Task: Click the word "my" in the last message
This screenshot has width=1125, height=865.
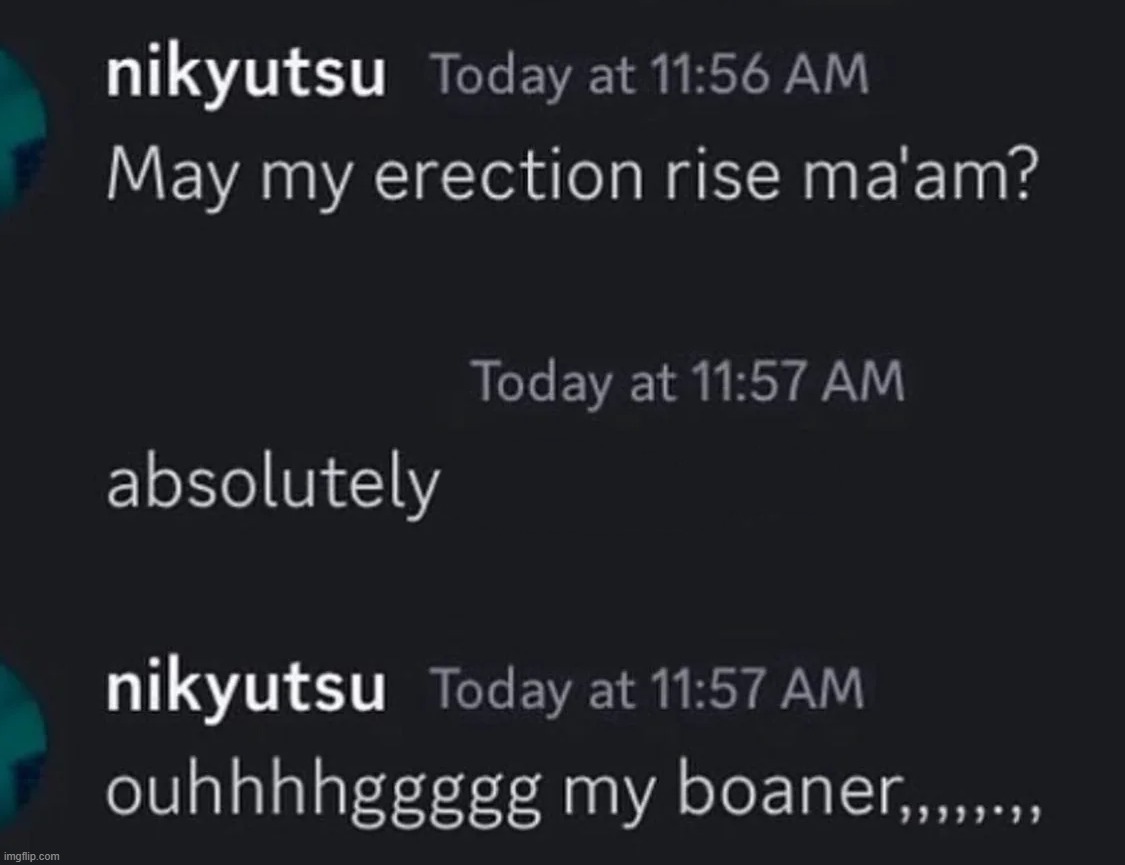Action: (x=608, y=795)
